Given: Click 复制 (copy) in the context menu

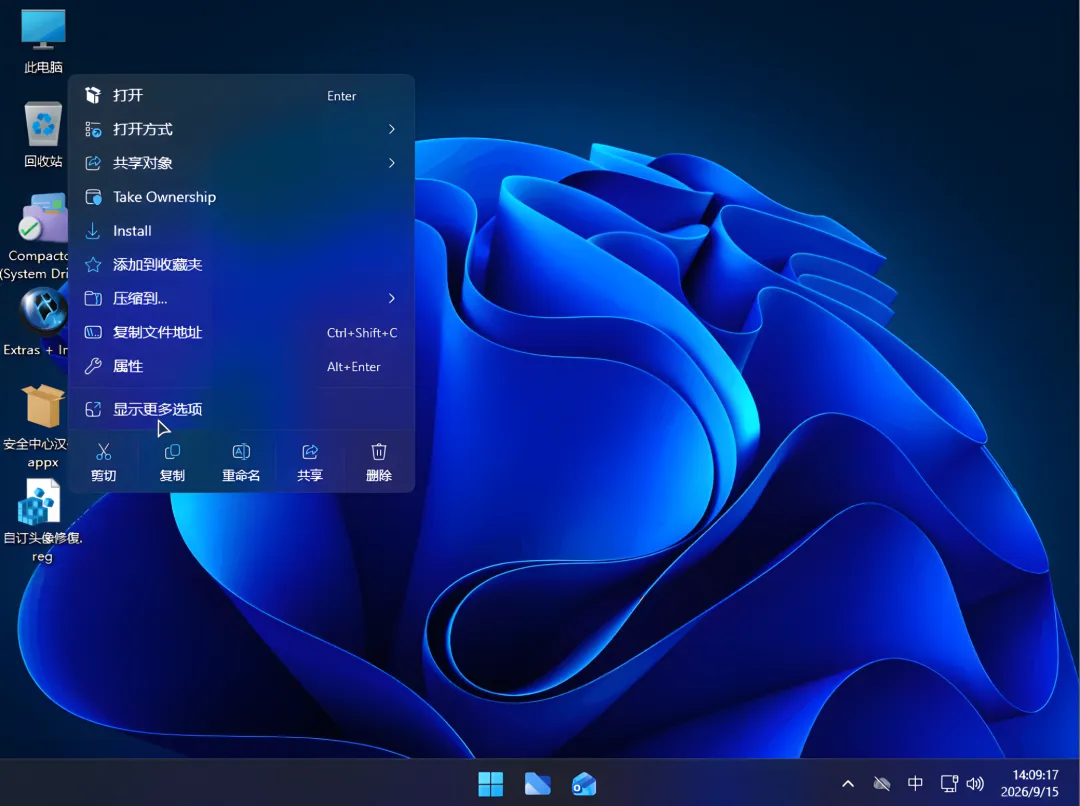Looking at the screenshot, I should pyautogui.click(x=172, y=462).
